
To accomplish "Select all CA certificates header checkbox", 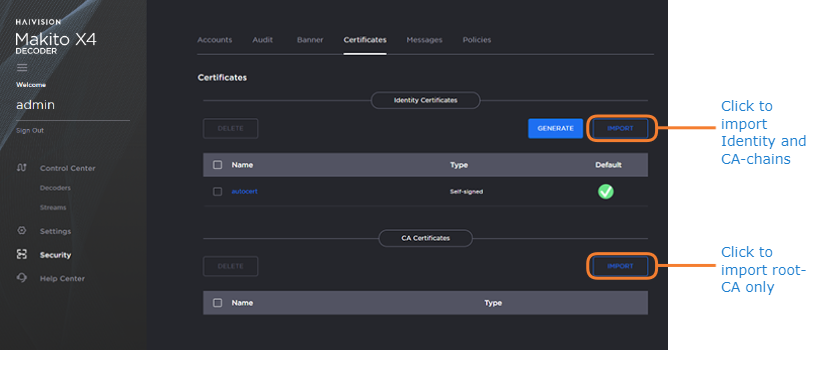I will [x=217, y=303].
